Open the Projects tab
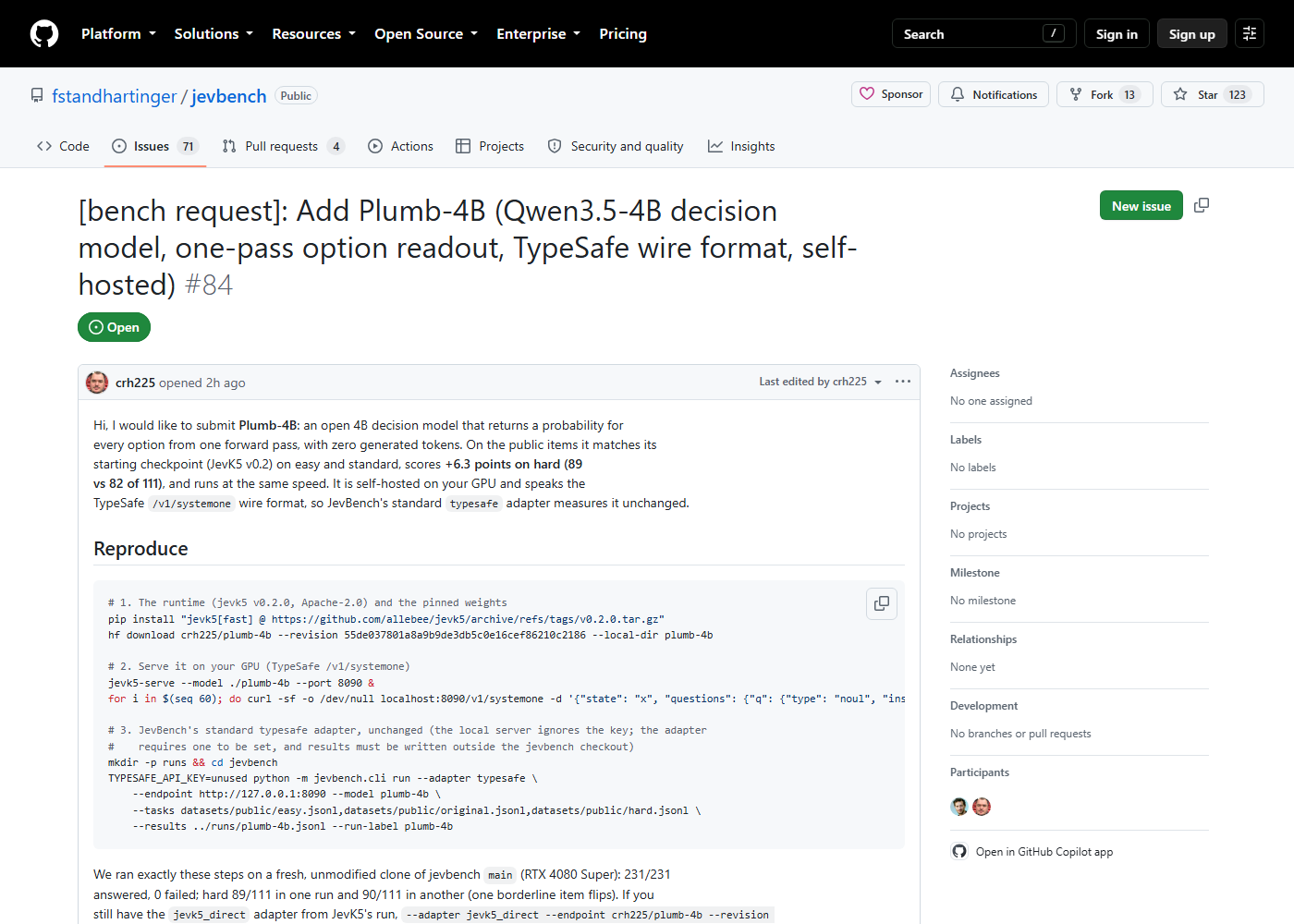 click(490, 146)
